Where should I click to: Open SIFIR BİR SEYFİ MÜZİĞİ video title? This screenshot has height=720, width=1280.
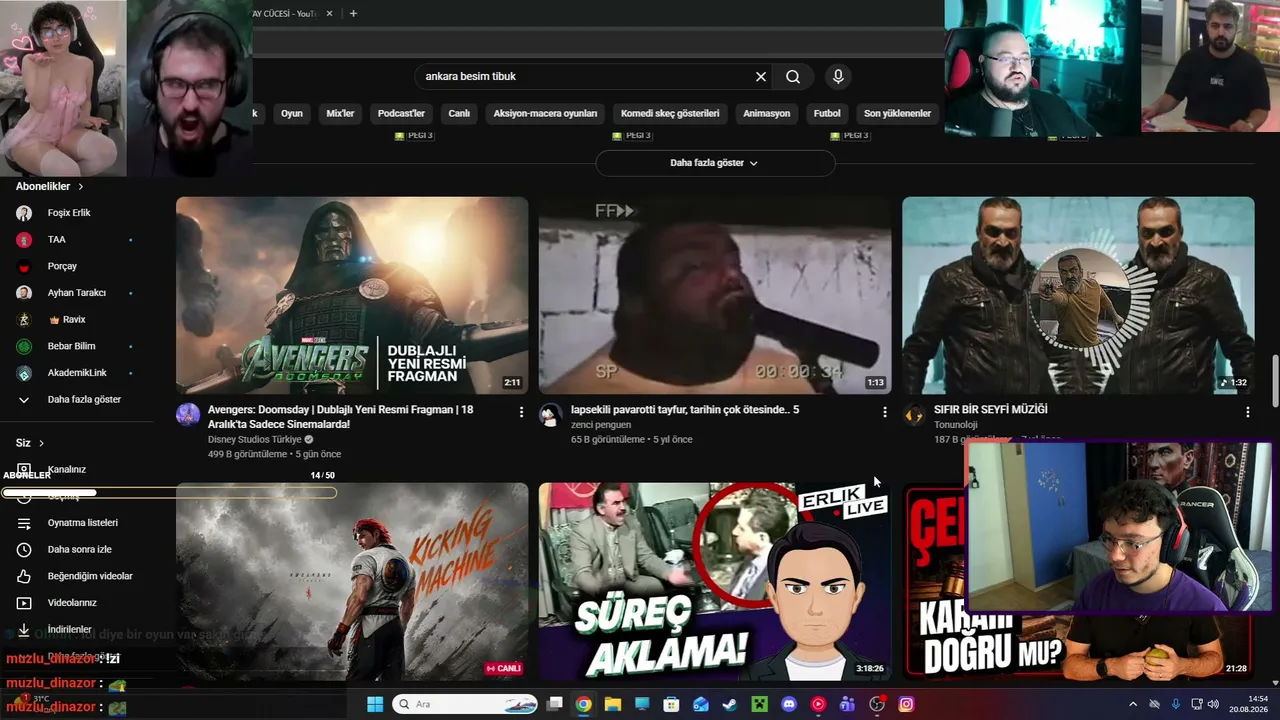[991, 410]
